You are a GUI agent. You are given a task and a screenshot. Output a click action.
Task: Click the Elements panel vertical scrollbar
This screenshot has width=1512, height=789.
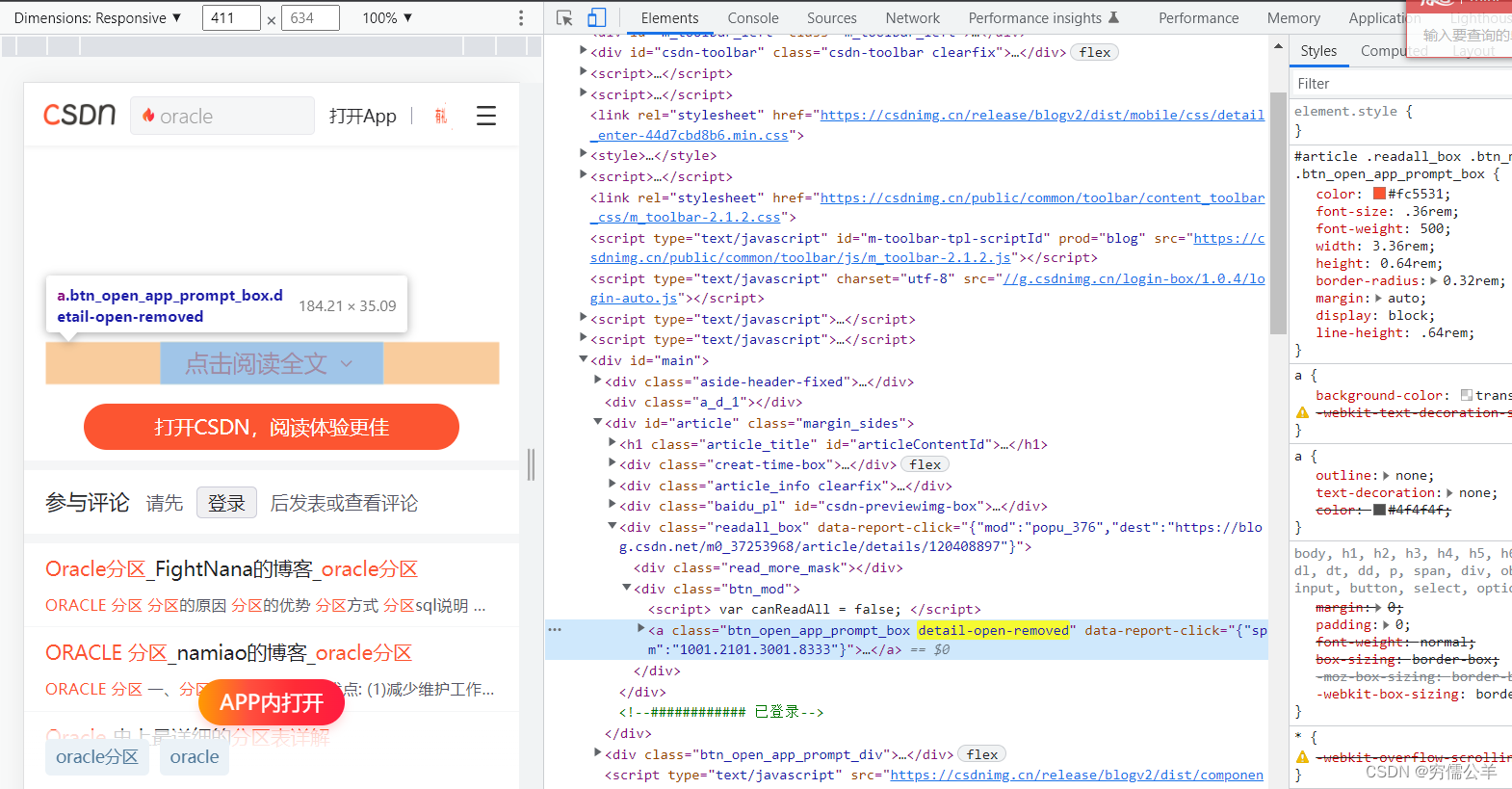(x=1278, y=214)
